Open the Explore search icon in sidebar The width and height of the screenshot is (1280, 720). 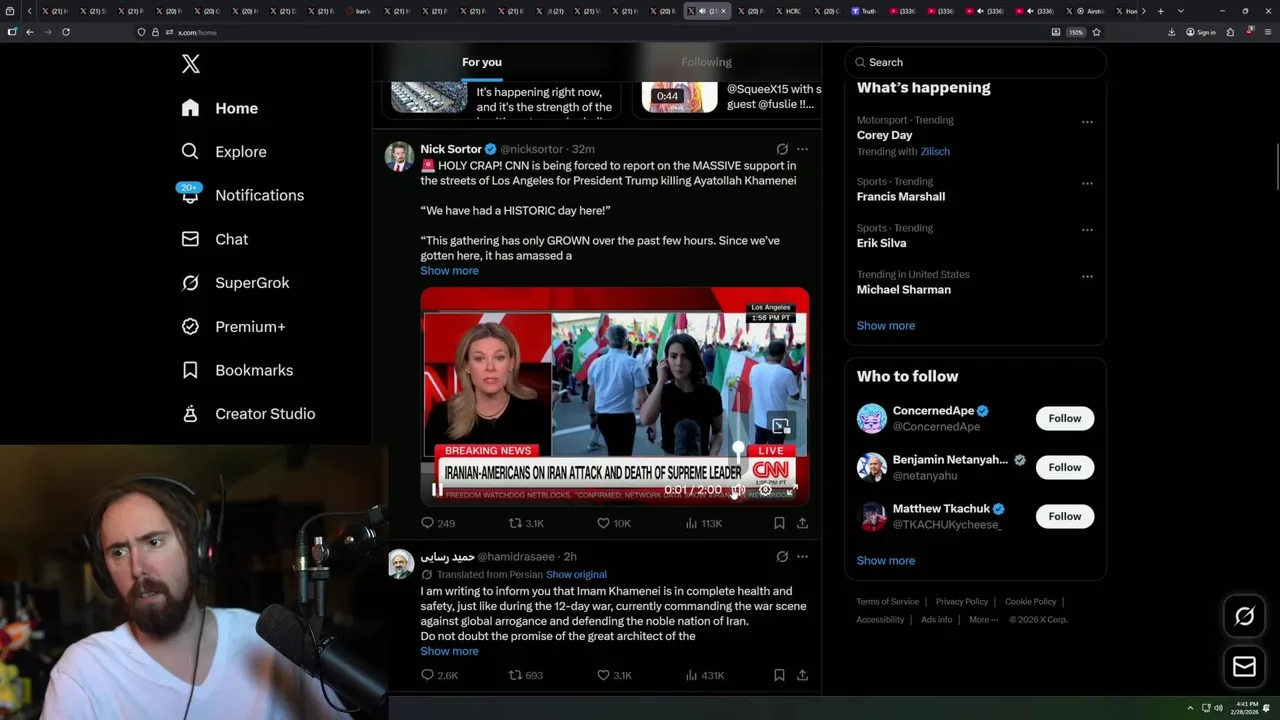pyautogui.click(x=190, y=151)
